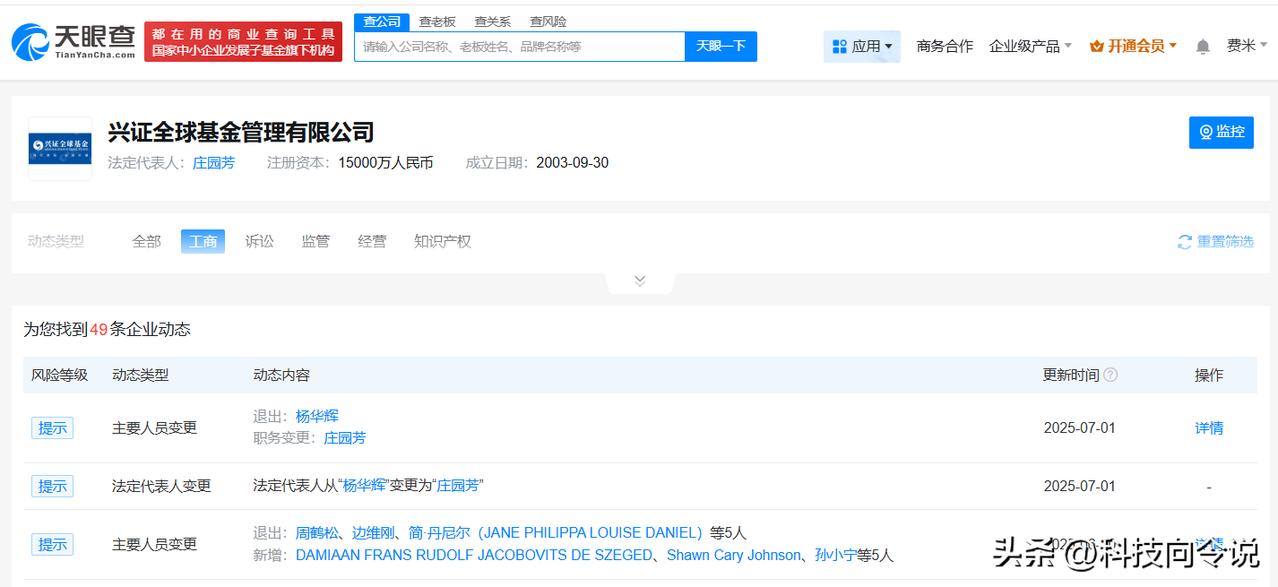Viewport: 1278px width, 587px height.
Task: Open 详情 for the 2025-07-01 personnel change
Action: tap(1209, 428)
